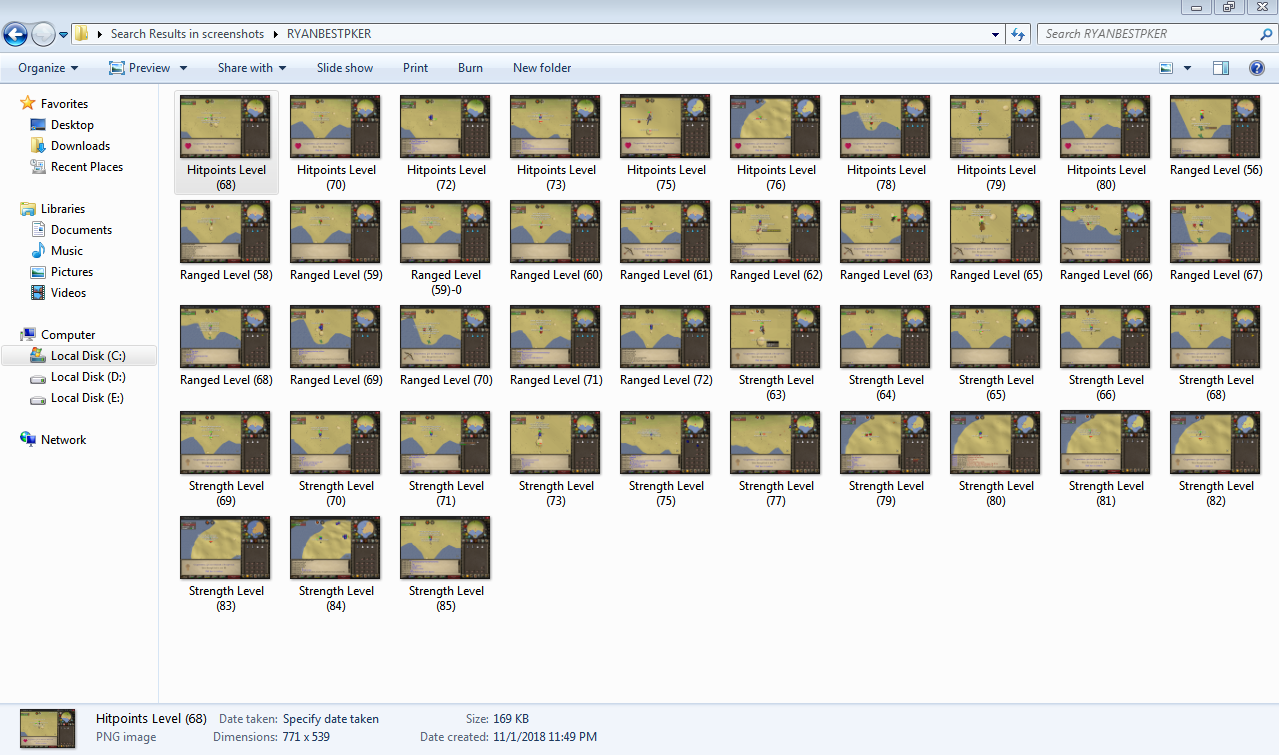Select the Strength Level (73) thumbnail
The width and height of the screenshot is (1279, 755).
click(x=556, y=443)
